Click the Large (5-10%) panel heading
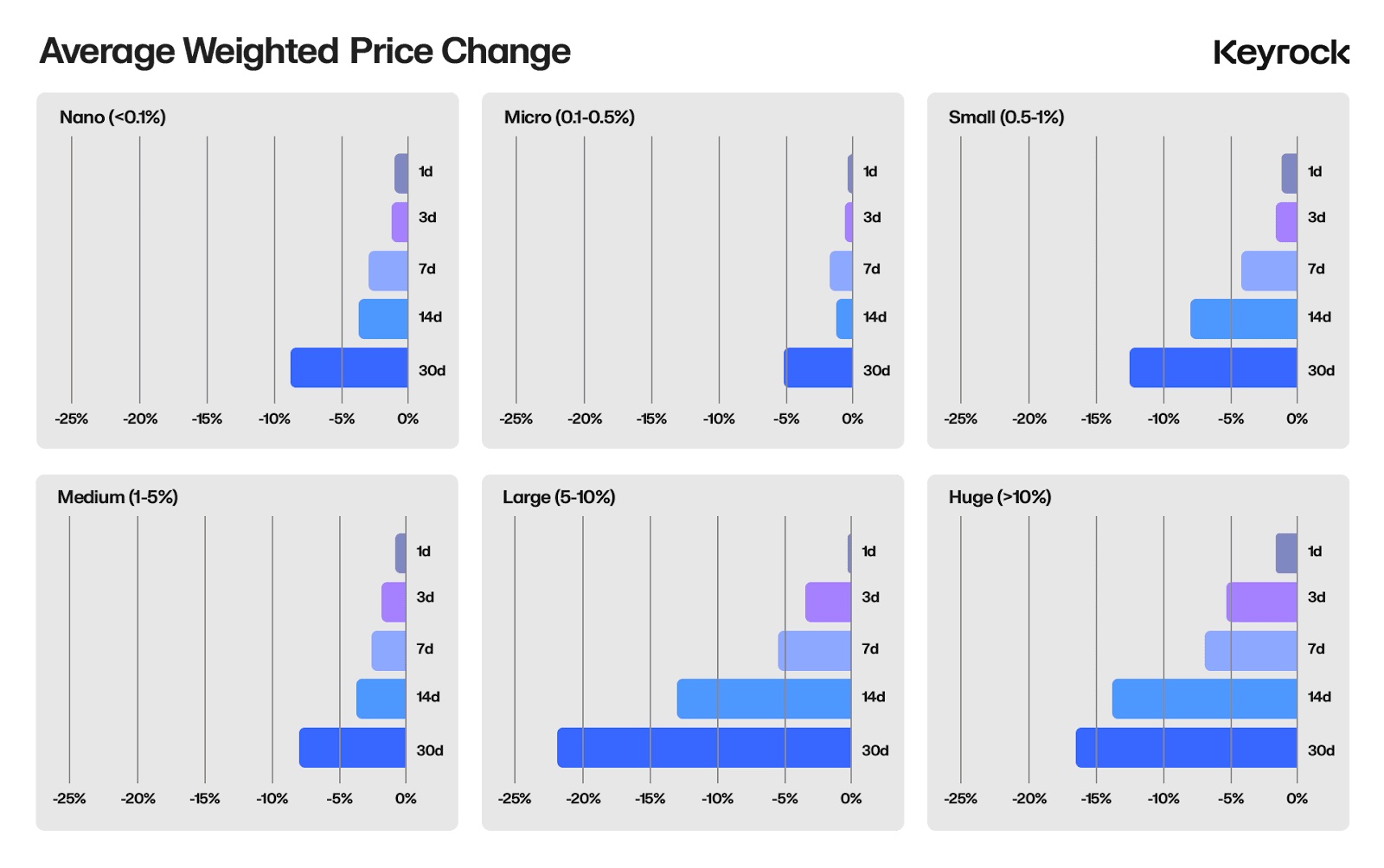The width and height of the screenshot is (1384, 868). [559, 497]
